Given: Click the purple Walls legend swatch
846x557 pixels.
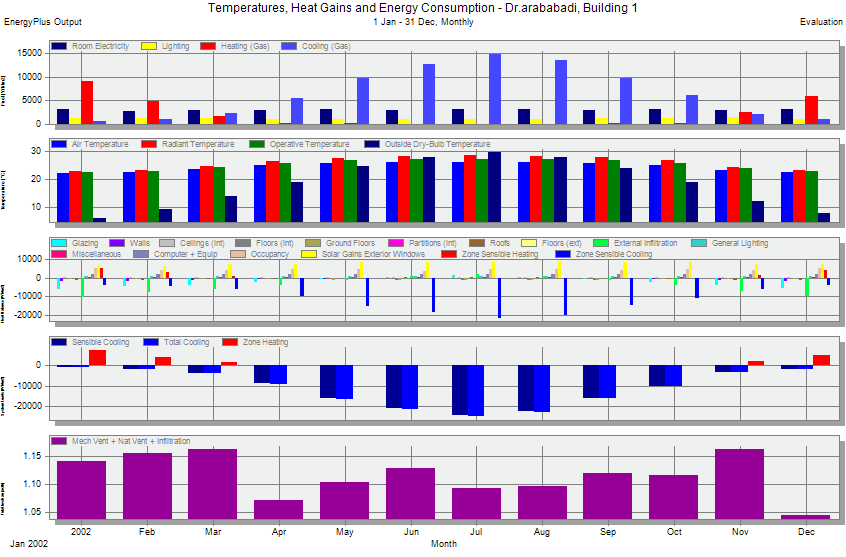Looking at the screenshot, I should [117, 243].
